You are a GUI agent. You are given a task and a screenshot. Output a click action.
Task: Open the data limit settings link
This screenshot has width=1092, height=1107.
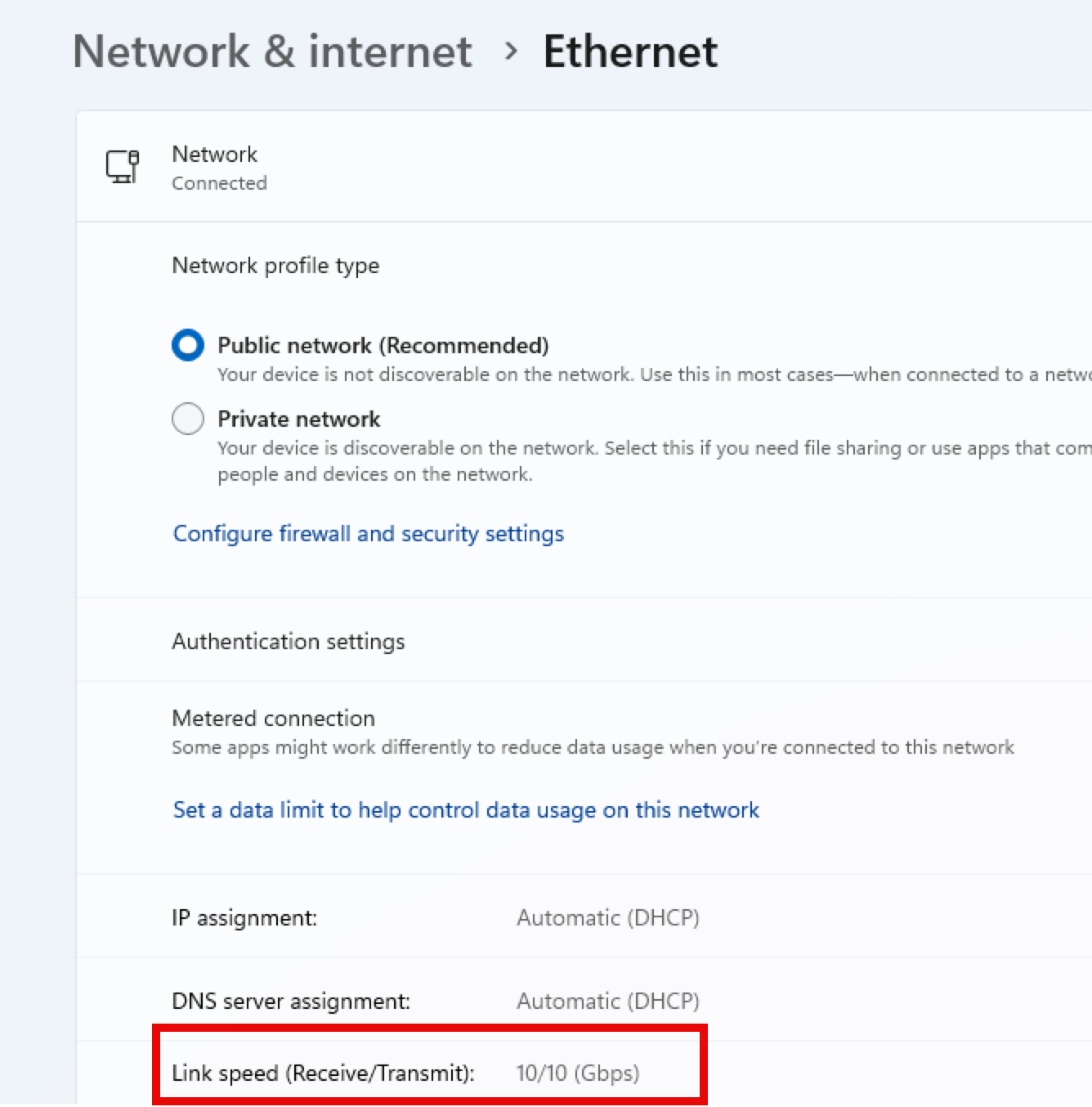pos(466,810)
